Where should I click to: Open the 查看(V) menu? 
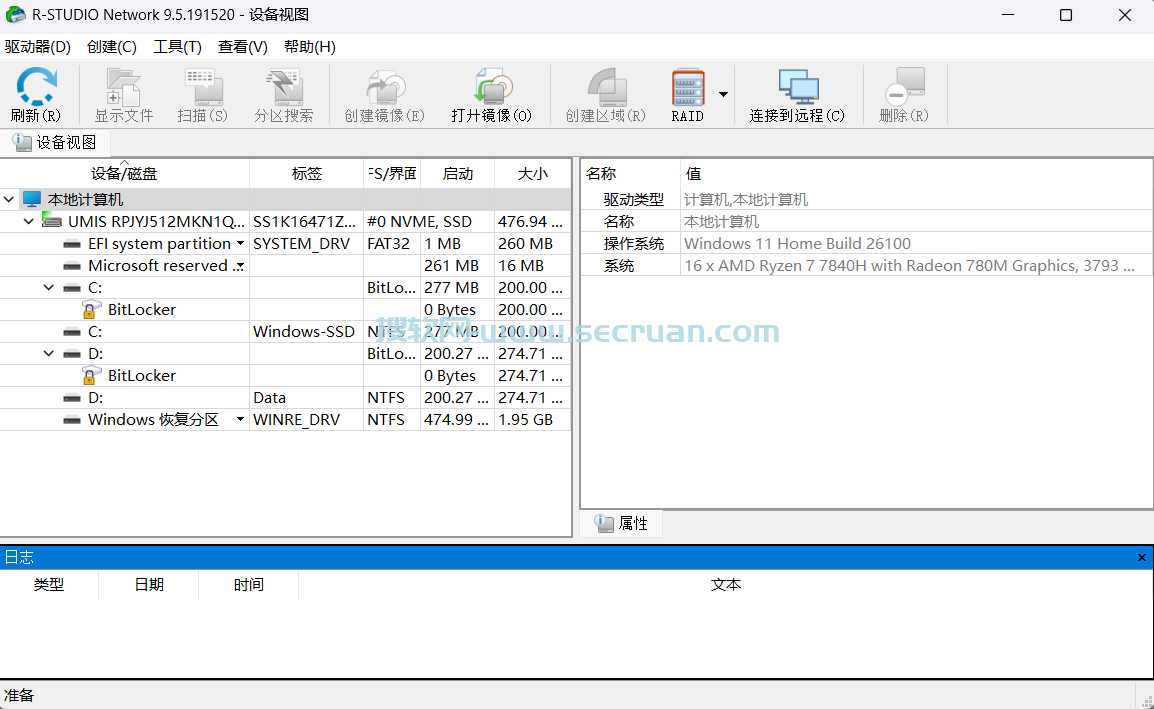click(243, 46)
